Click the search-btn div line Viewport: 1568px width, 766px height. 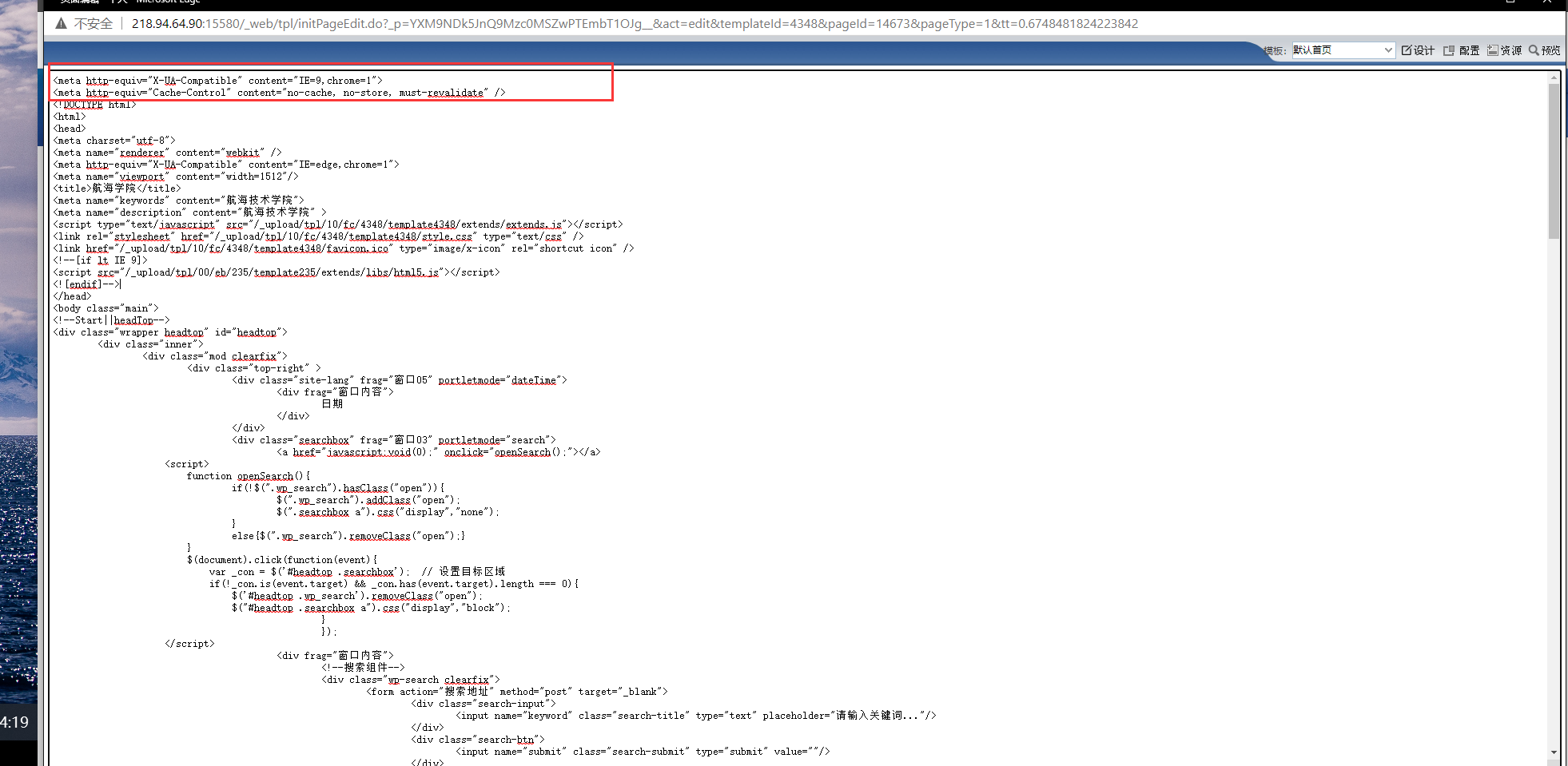click(x=478, y=740)
